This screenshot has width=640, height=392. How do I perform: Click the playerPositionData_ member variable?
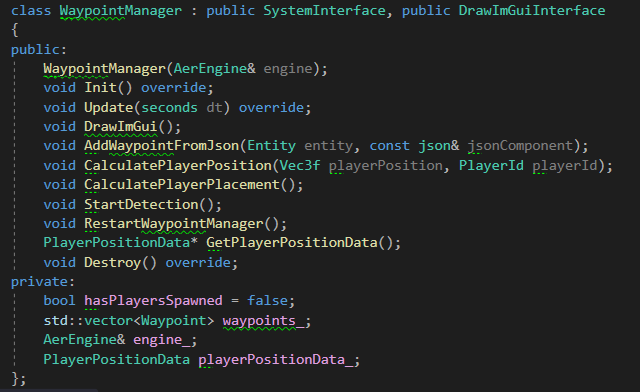(x=276, y=359)
